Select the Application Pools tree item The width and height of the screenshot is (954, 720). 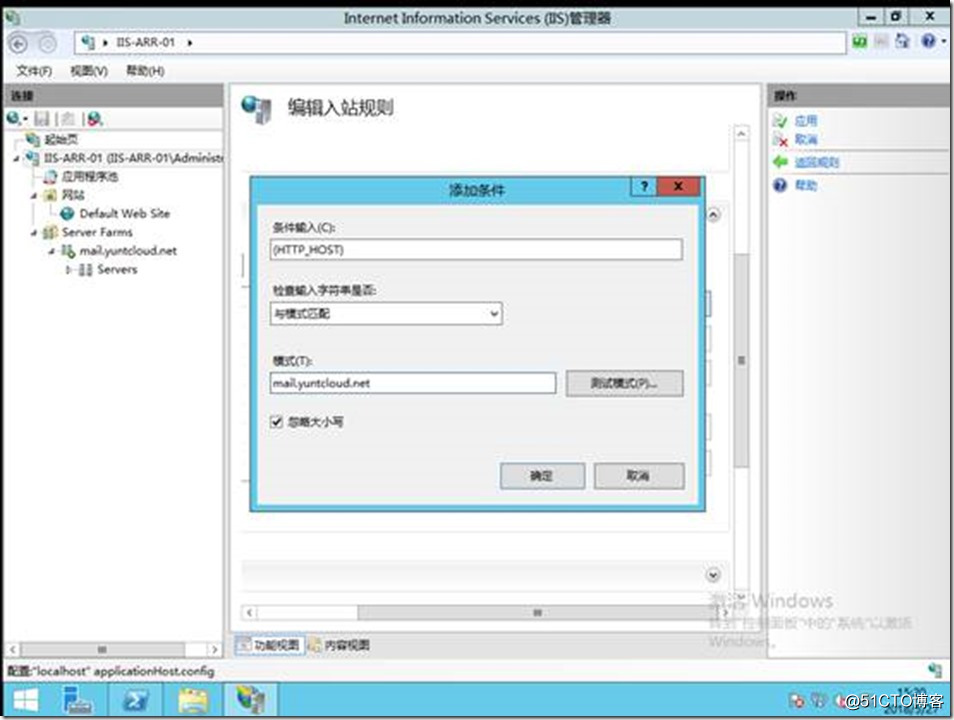(90, 177)
